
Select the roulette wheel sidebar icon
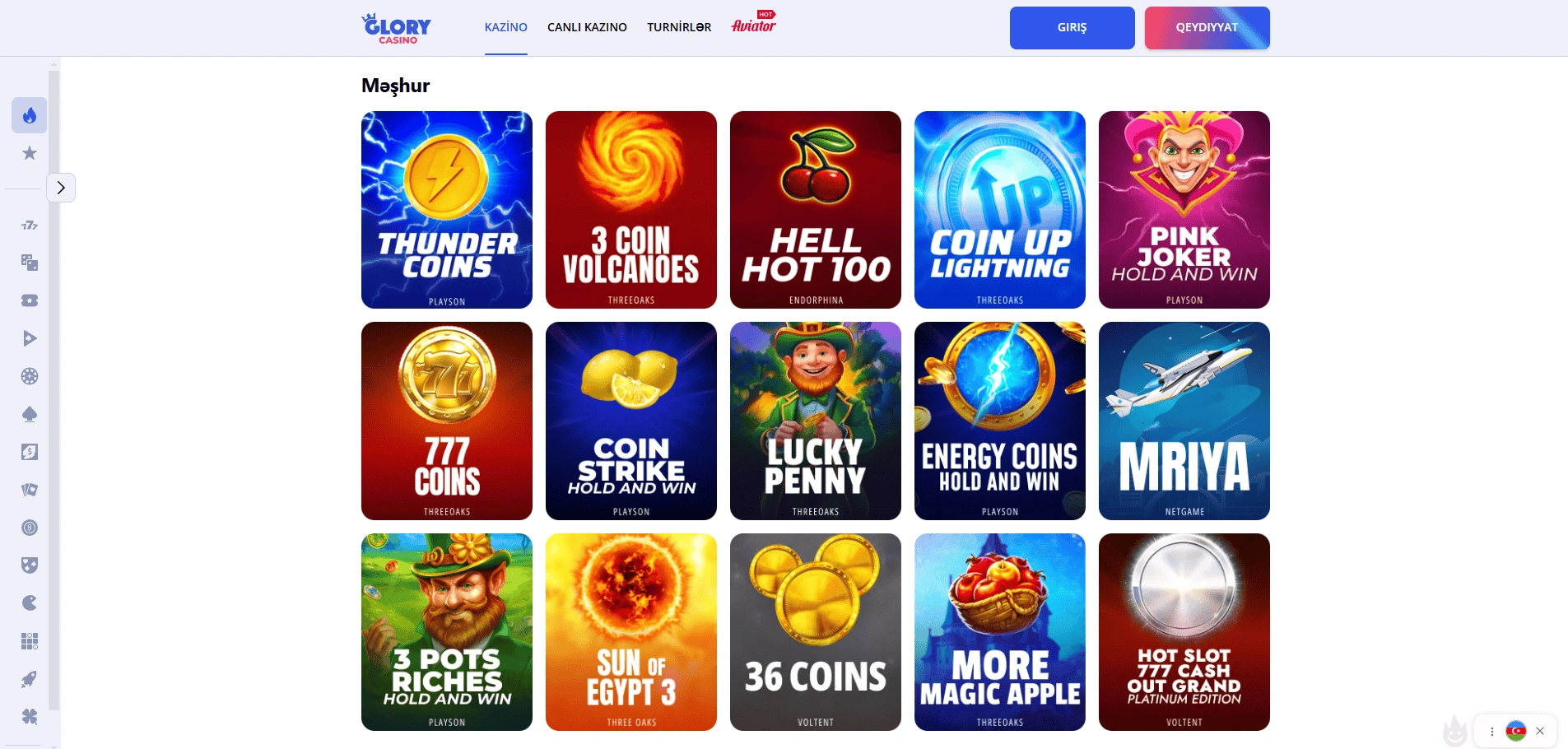point(30,376)
